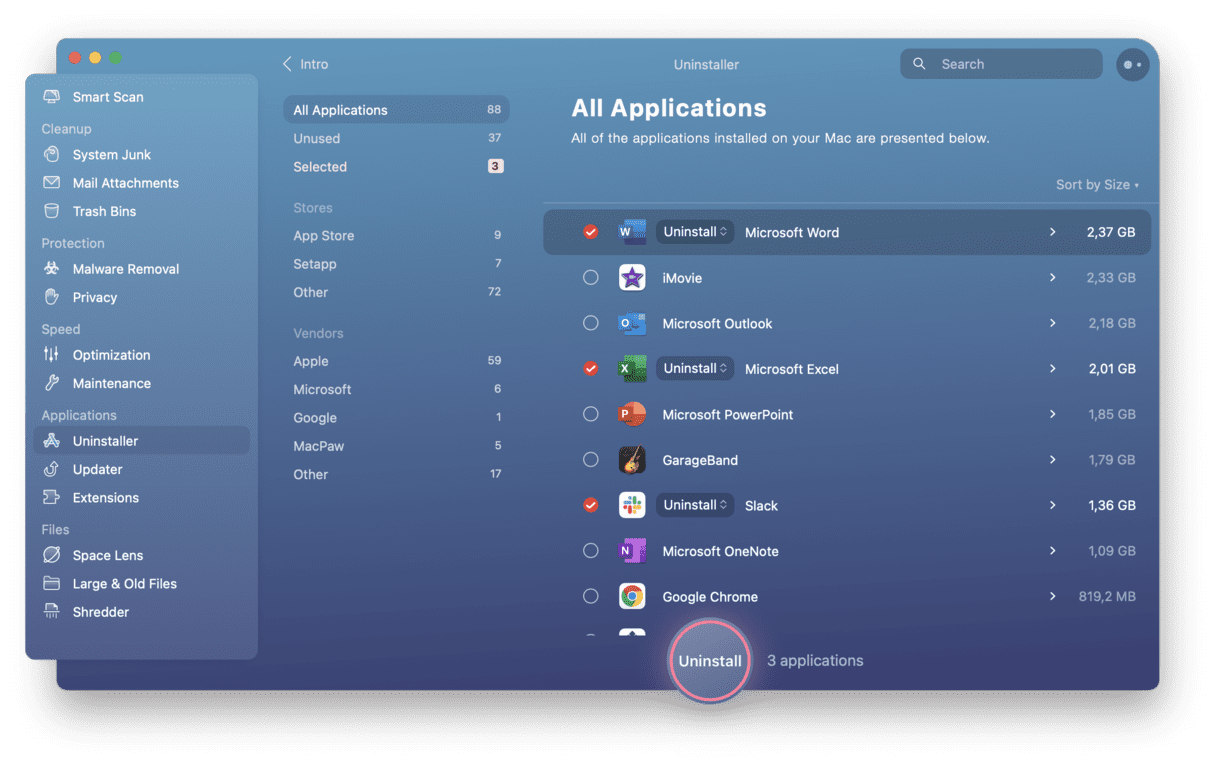Filter by Apple vendor
The width and height of the screenshot is (1216, 765).
396,361
